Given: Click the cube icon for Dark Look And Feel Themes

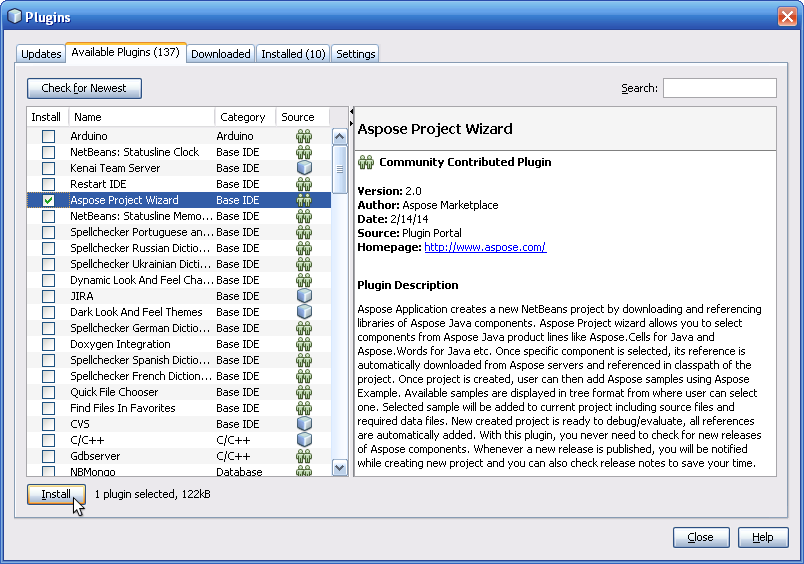Looking at the screenshot, I should click(304, 312).
